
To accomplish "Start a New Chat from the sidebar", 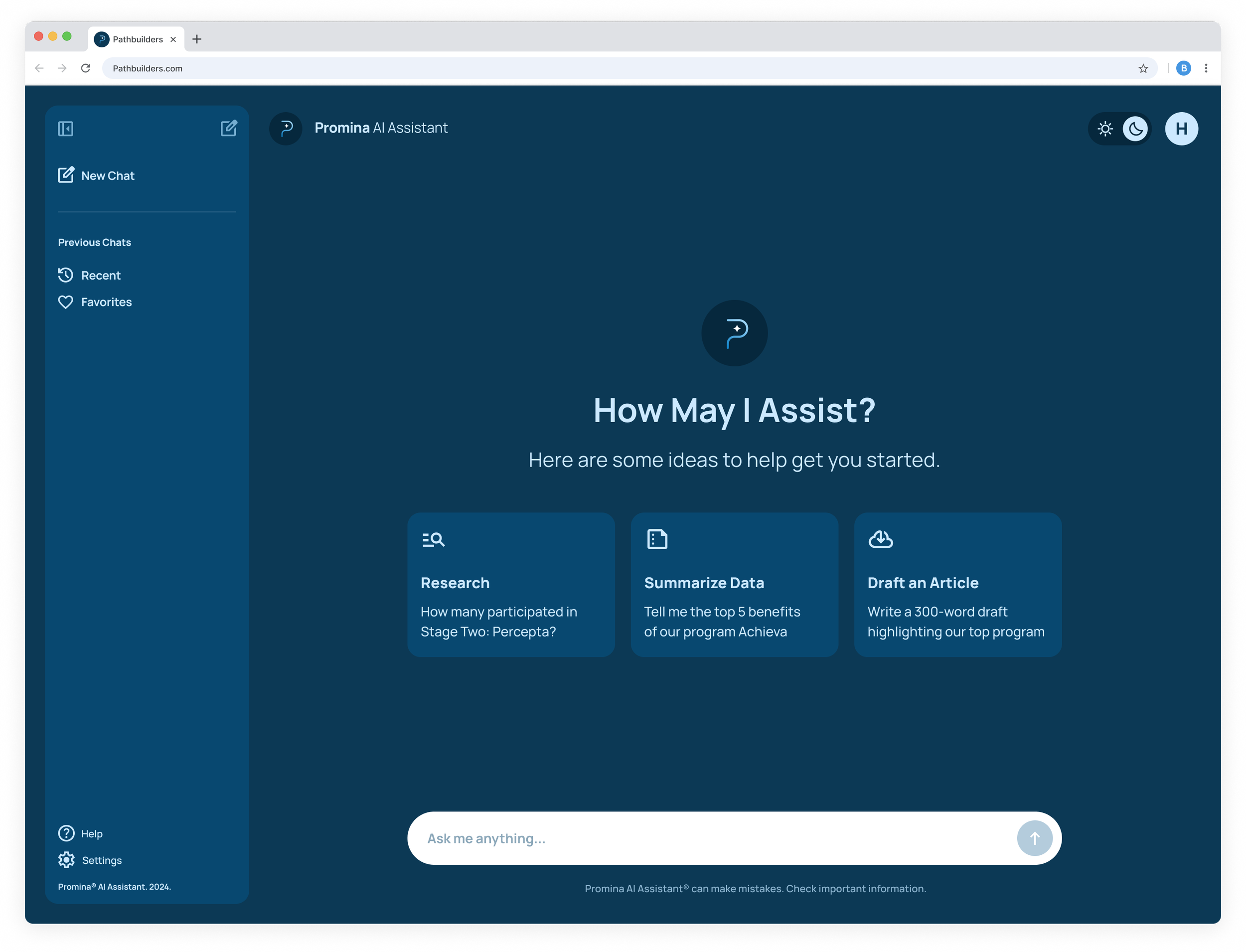I will (x=96, y=175).
